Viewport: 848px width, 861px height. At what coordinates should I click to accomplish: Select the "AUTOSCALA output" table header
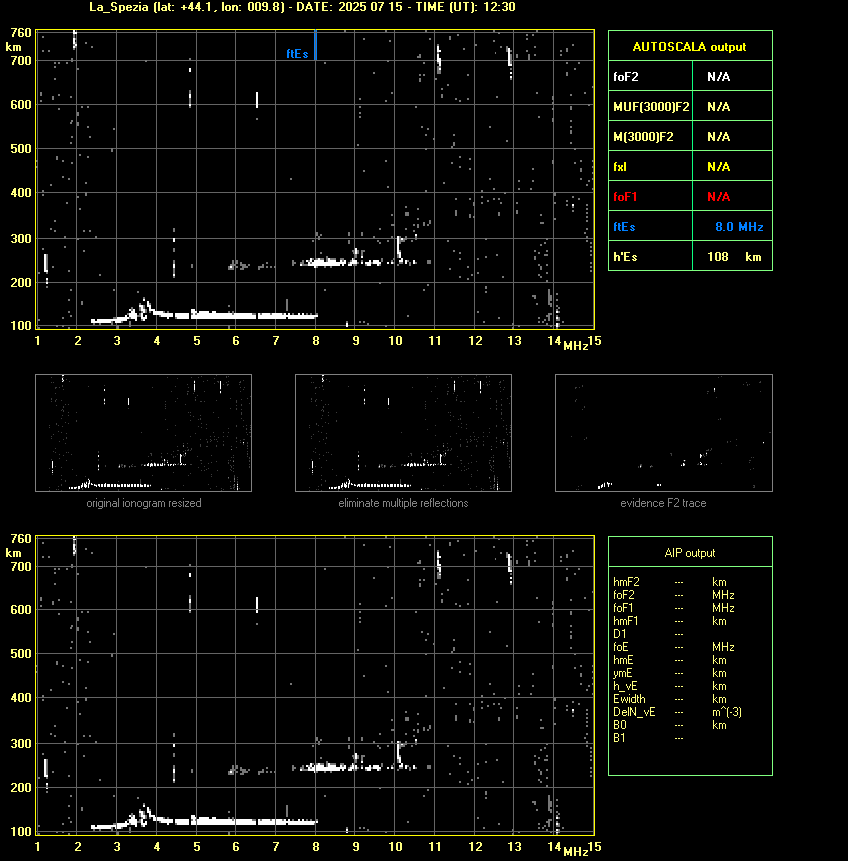pos(689,47)
